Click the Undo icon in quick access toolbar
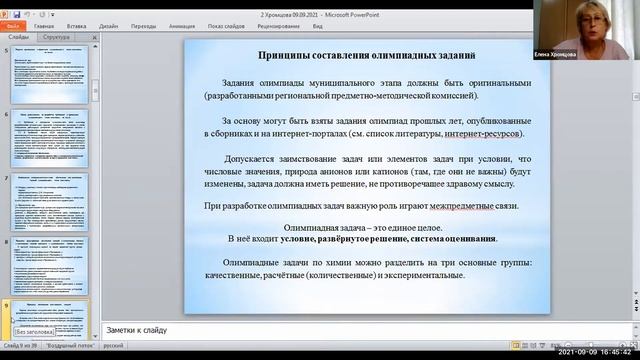Image resolution: width=640 pixels, height=360 pixels. click(x=28, y=15)
